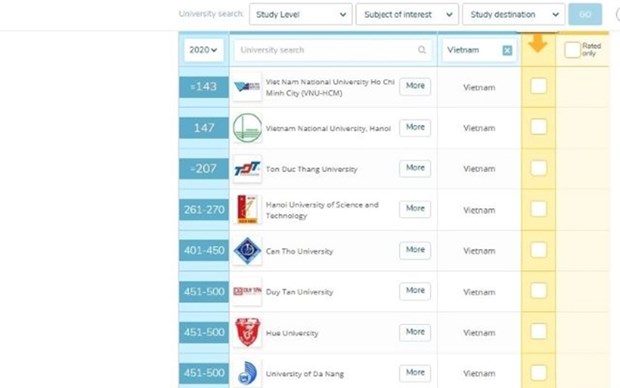The width and height of the screenshot is (620, 388).
Task: Click Vietnam location in Can Tho row
Action: click(x=479, y=251)
